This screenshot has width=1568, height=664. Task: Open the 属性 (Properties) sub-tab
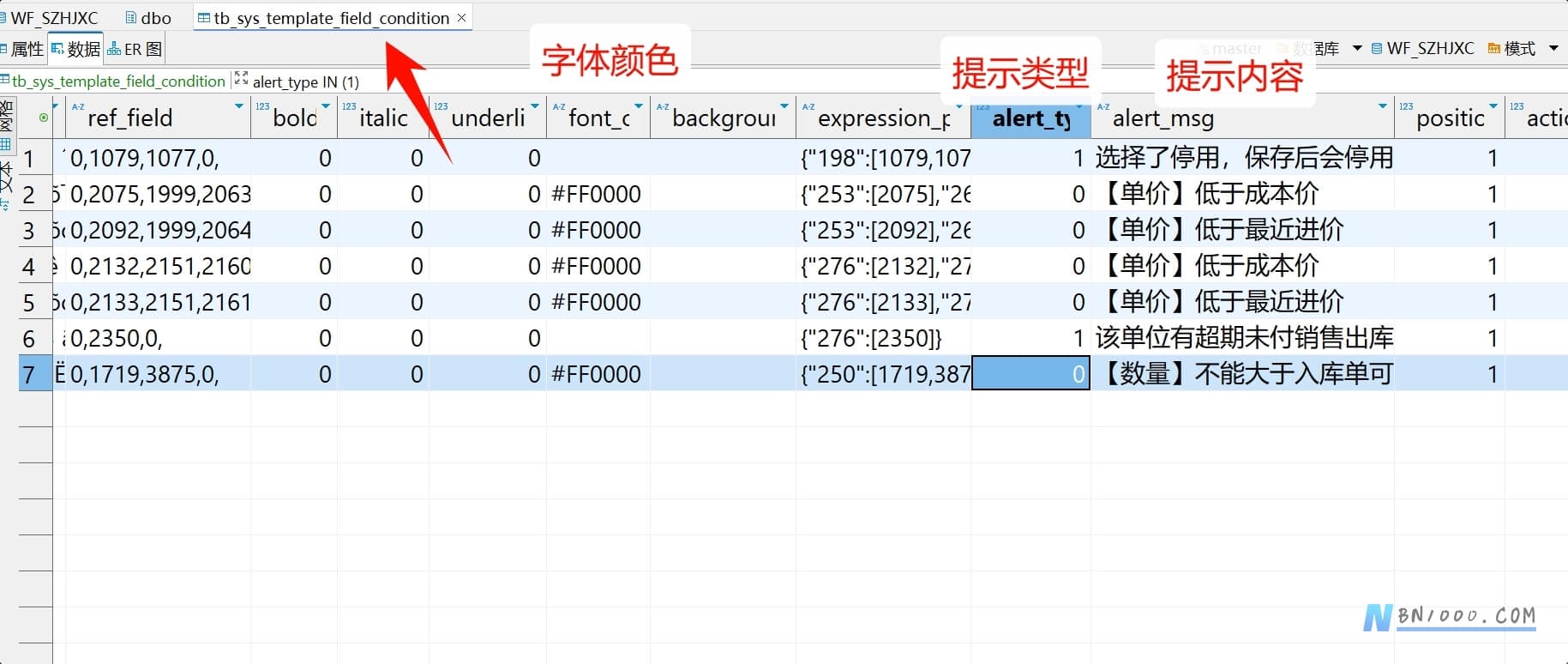click(22, 49)
